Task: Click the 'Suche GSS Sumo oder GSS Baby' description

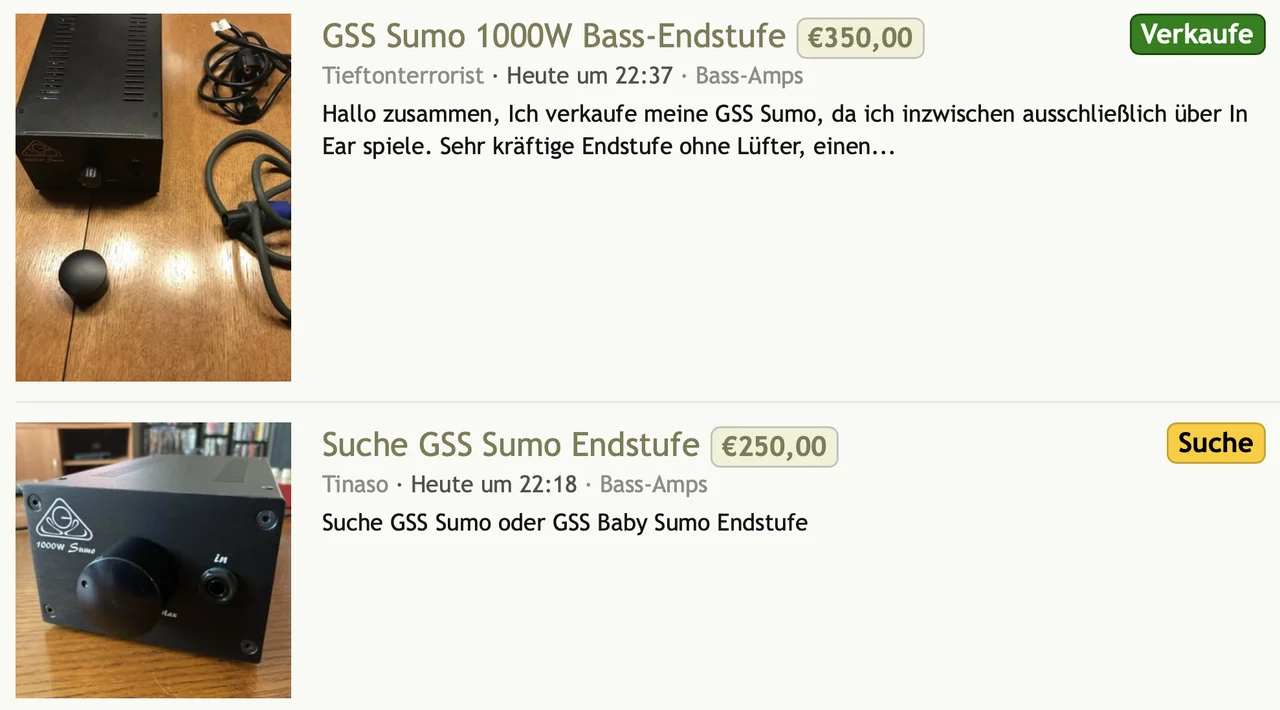Action: tap(564, 522)
